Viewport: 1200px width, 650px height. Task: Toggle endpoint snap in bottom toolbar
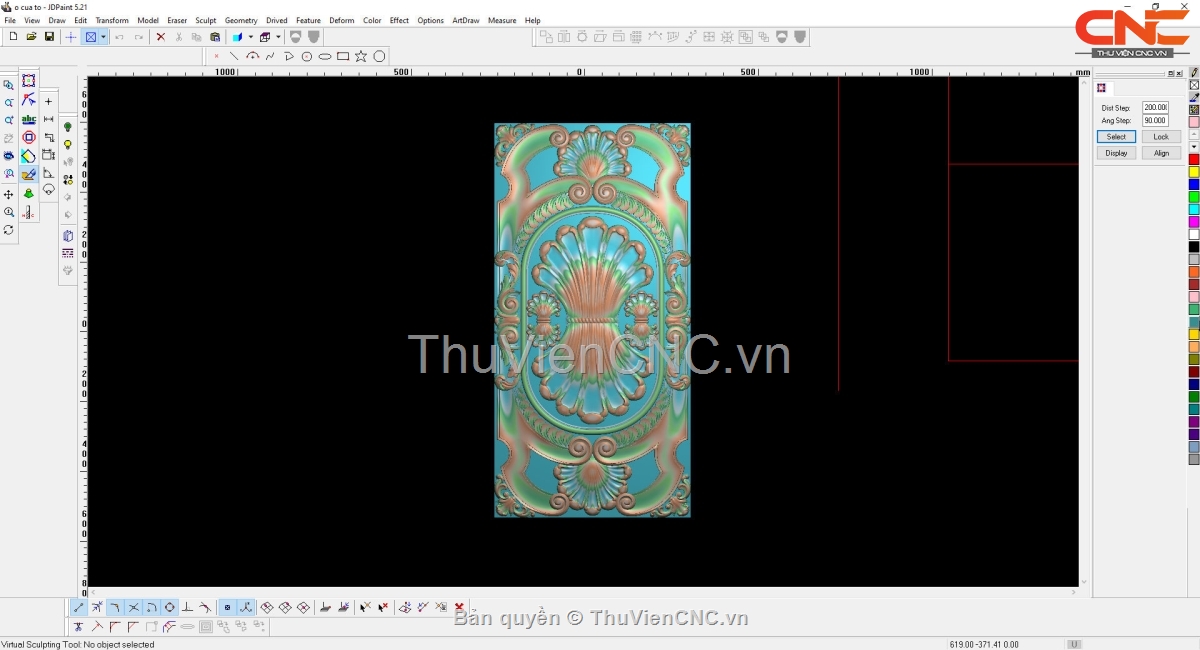[x=79, y=607]
